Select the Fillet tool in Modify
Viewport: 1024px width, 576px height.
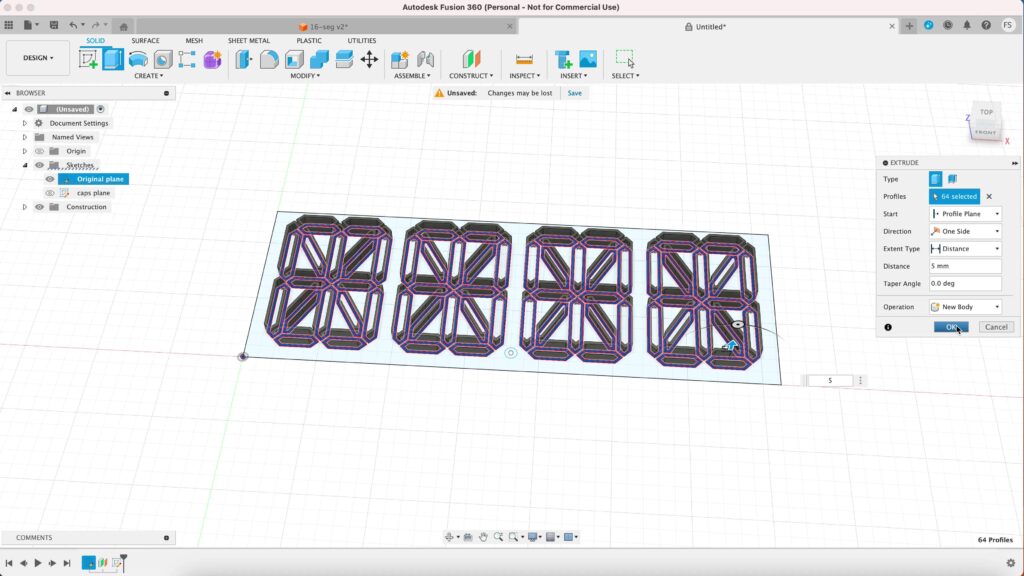click(x=268, y=59)
